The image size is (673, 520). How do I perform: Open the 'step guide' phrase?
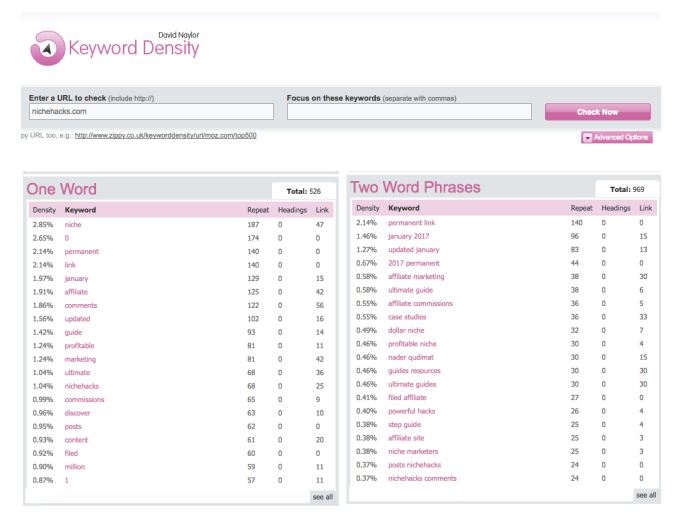click(x=404, y=424)
